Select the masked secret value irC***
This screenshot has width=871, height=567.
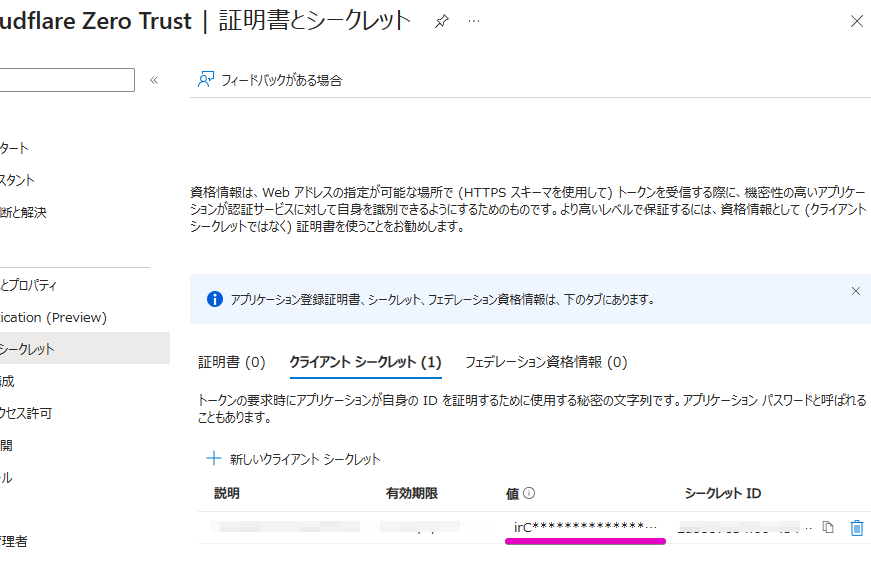pyautogui.click(x=585, y=527)
